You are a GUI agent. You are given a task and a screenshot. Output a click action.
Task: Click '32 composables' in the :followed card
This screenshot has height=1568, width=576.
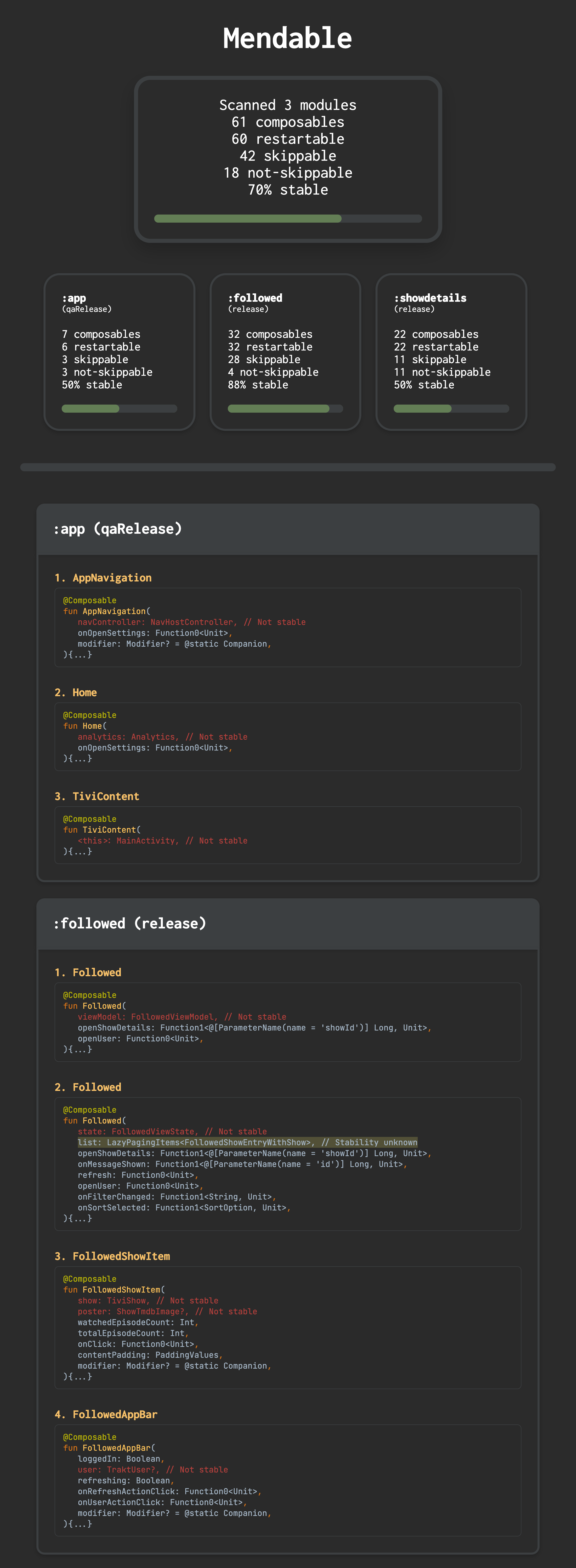tap(270, 334)
